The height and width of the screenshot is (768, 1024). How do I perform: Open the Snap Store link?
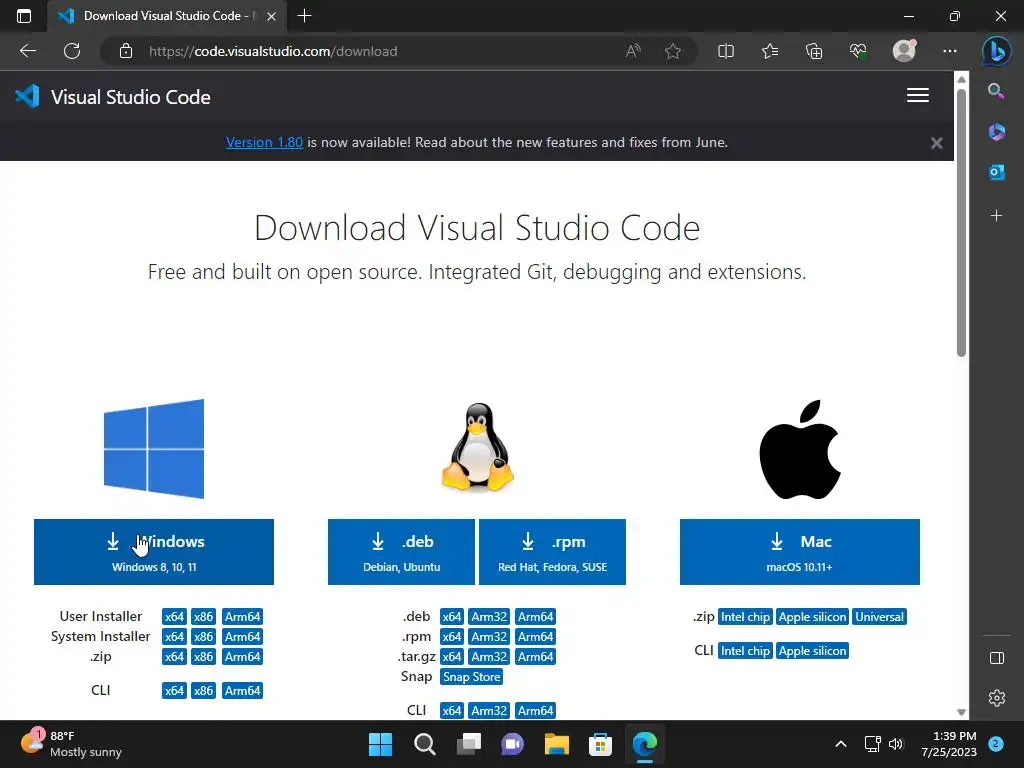pos(472,677)
